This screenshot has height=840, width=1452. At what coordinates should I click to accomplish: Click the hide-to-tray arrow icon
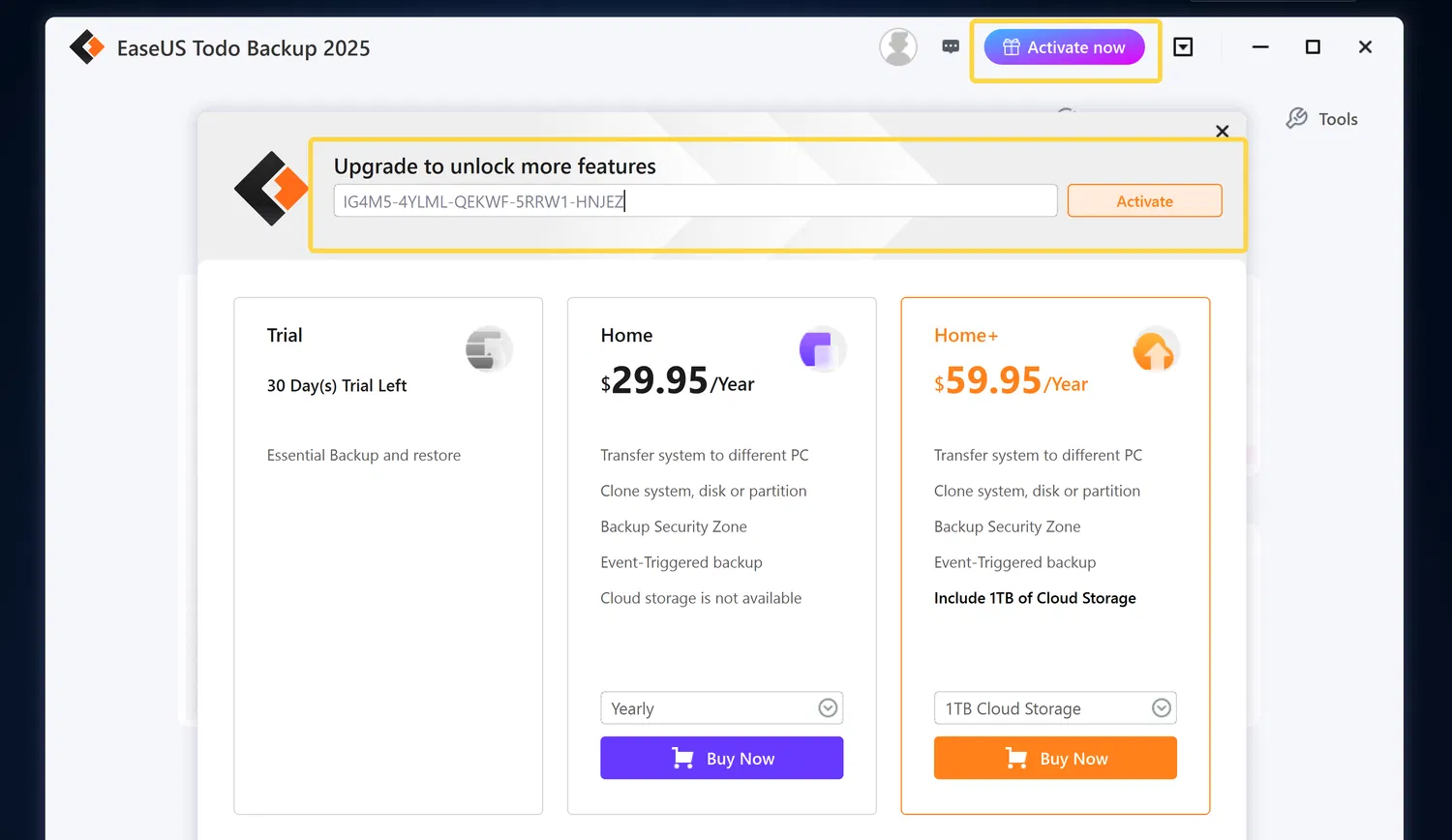tap(1183, 45)
